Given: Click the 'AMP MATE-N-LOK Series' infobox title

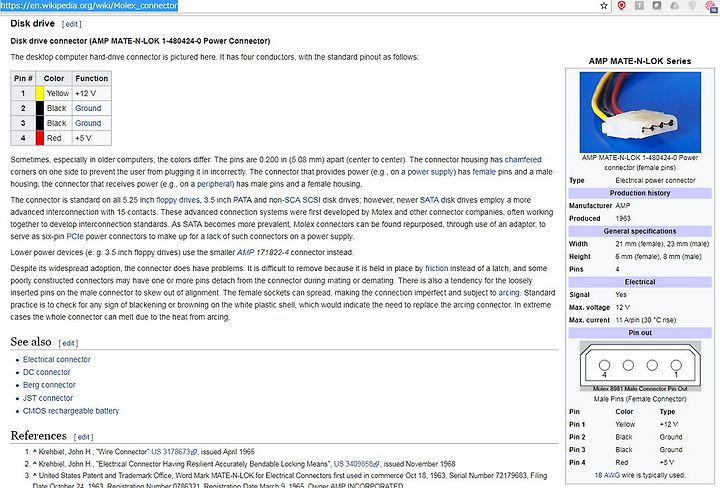Looking at the screenshot, I should 640,61.
